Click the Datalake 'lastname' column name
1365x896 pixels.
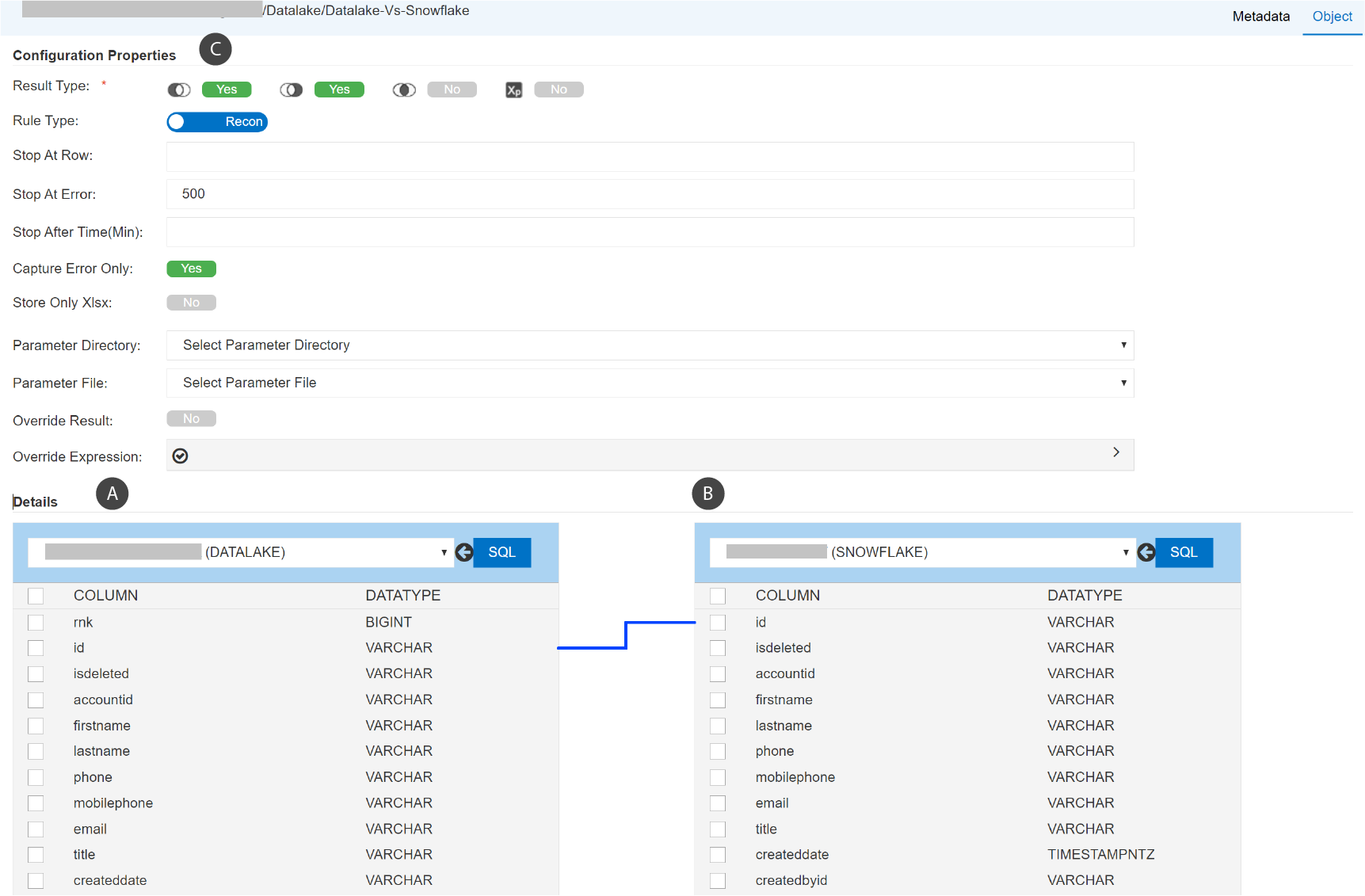(x=101, y=751)
